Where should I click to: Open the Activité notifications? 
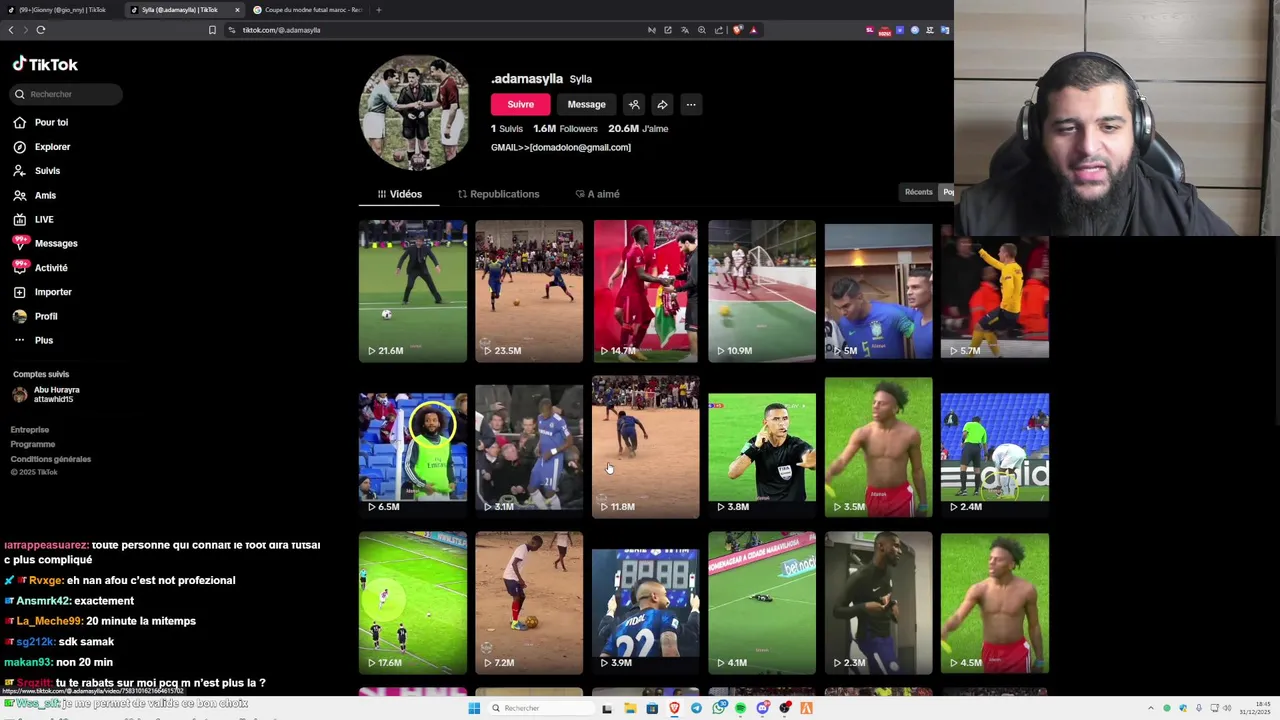coord(41,268)
